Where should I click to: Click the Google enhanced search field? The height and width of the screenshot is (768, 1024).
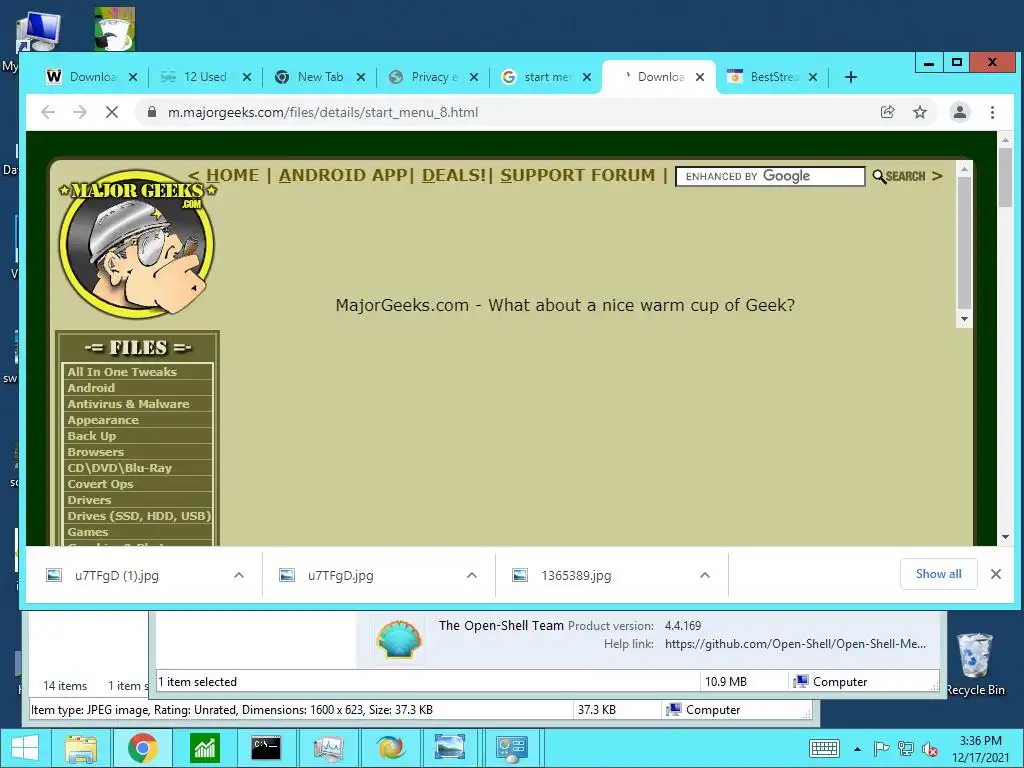tap(770, 176)
